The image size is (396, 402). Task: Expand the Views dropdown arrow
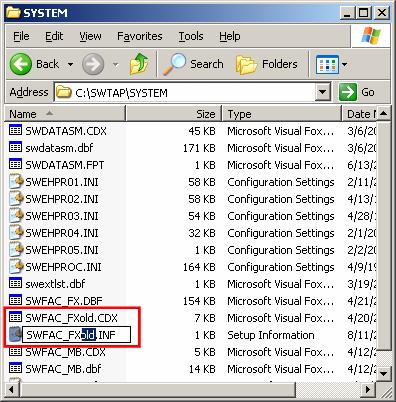[344, 64]
